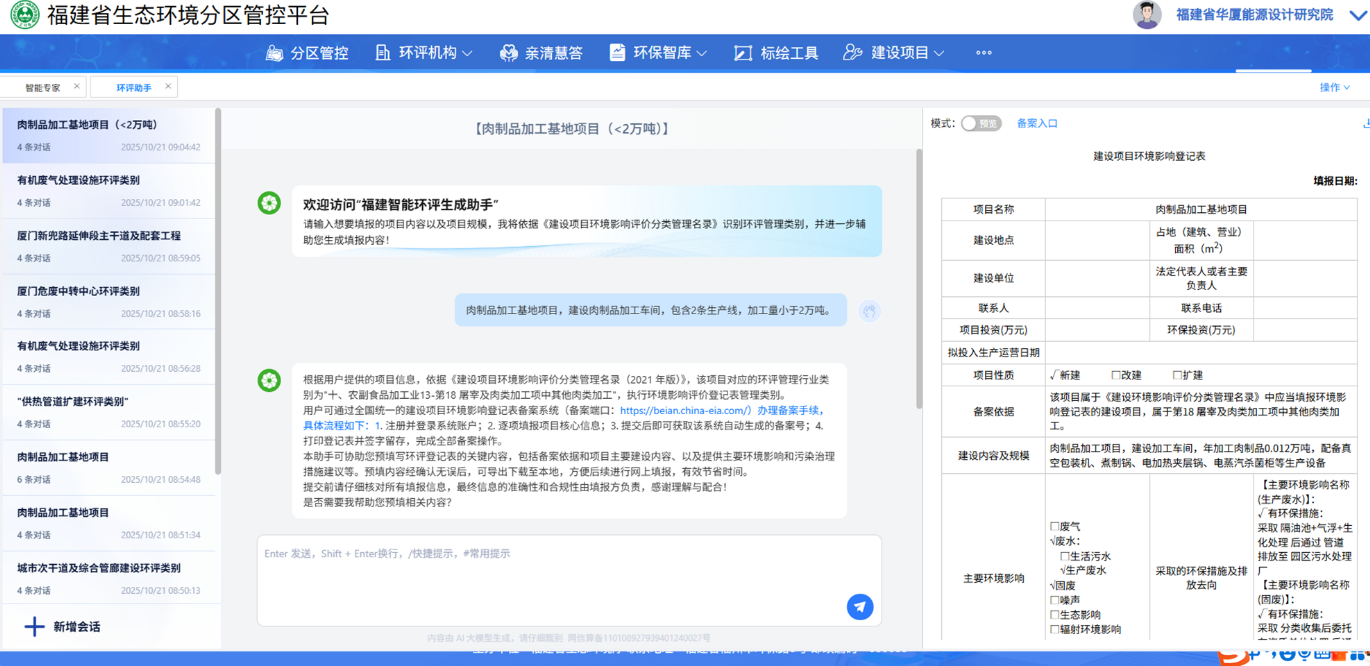Click the user avatar icon in header
Viewport: 1370px width, 666px height.
[x=1147, y=15]
